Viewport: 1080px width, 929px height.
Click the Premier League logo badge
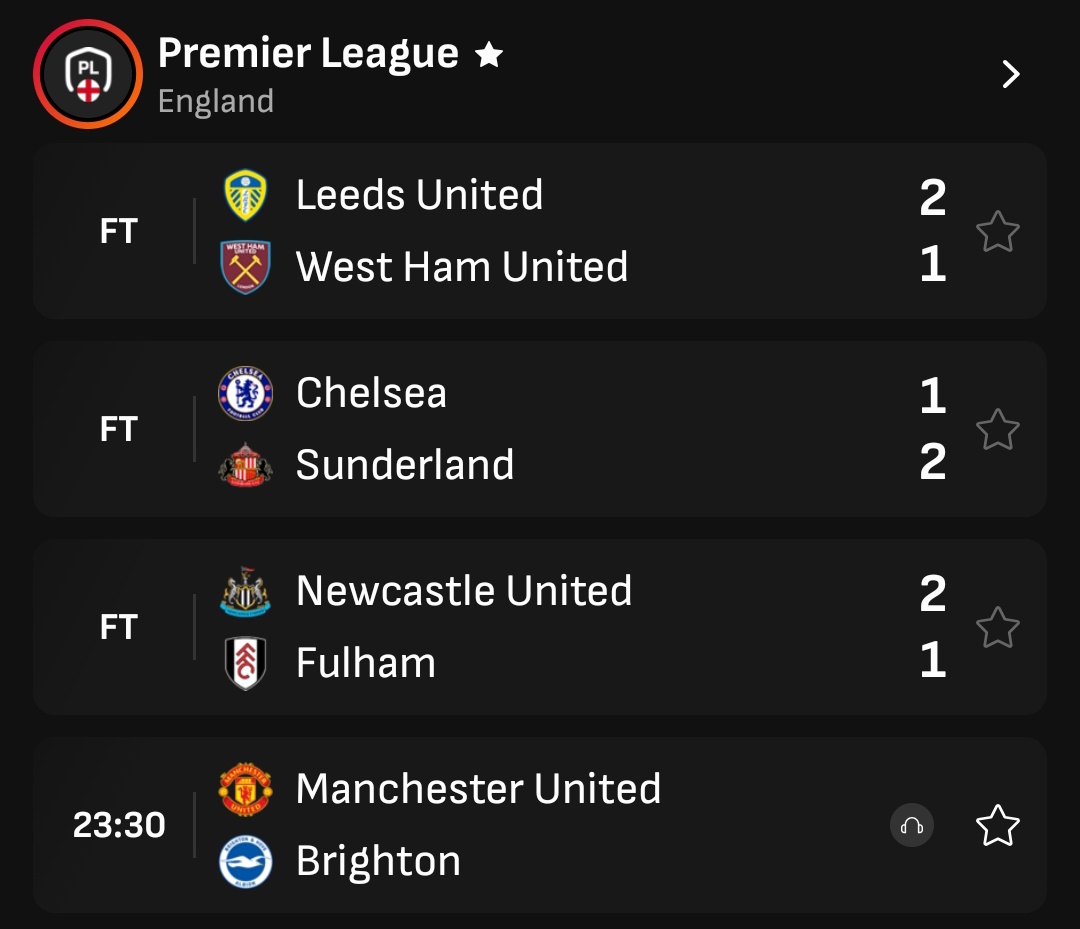(88, 74)
